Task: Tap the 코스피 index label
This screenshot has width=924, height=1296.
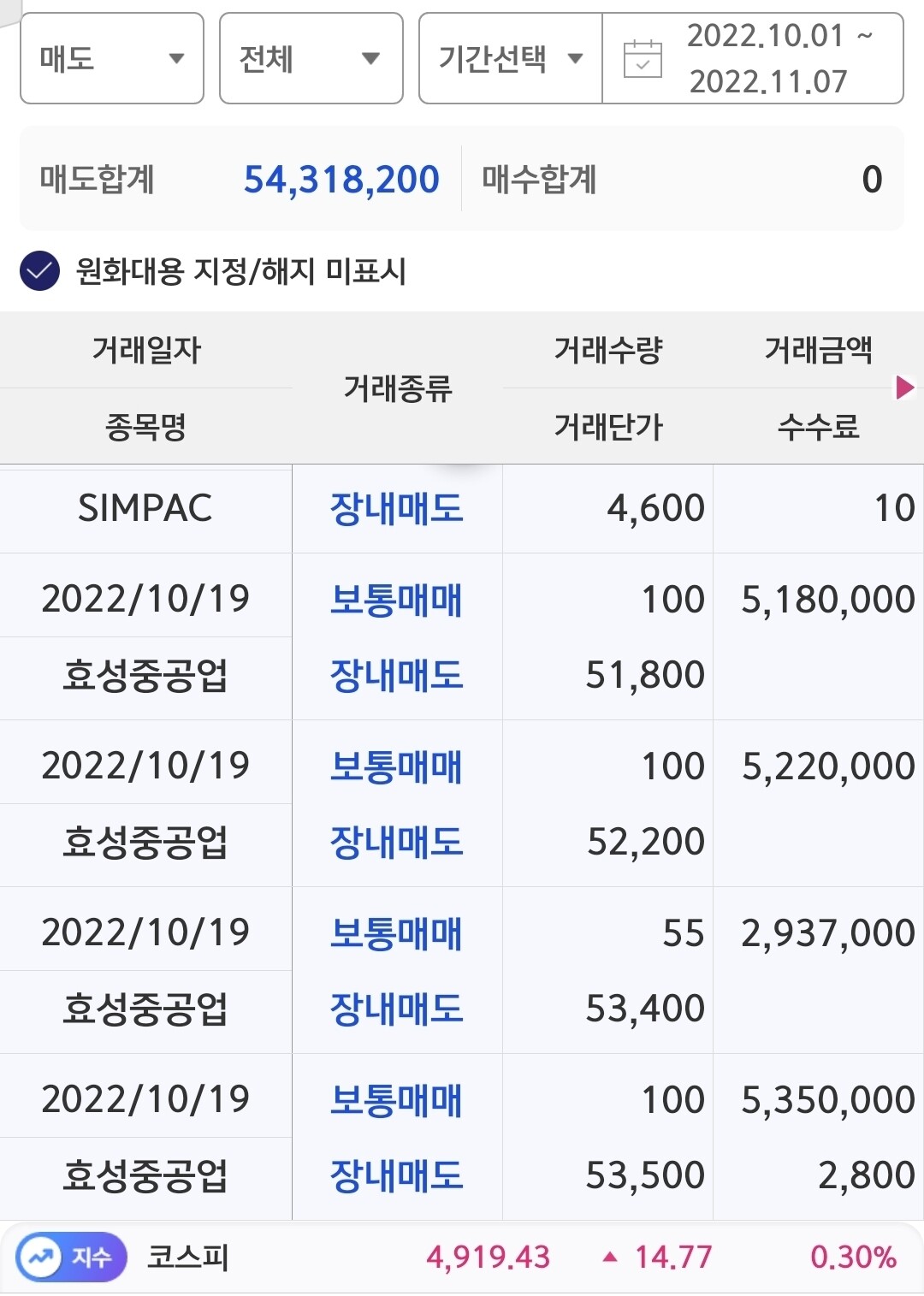Action: coord(188,1257)
